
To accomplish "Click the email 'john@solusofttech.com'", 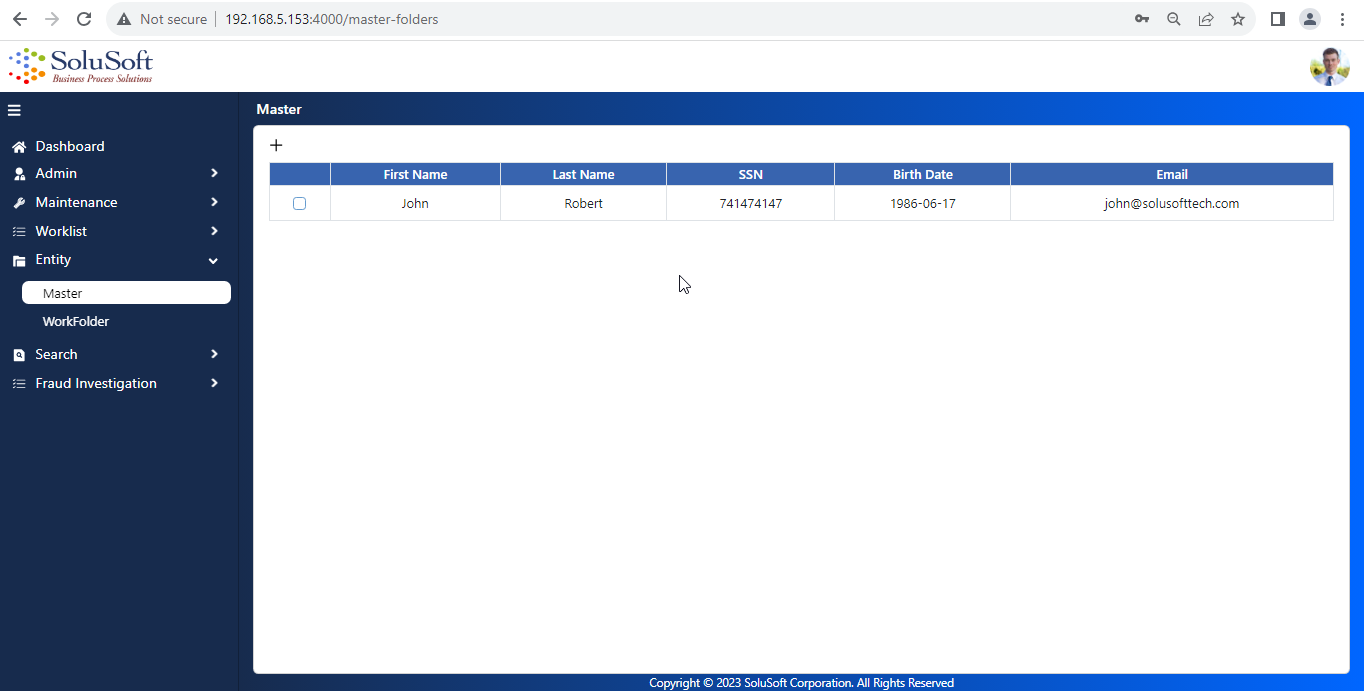I will pos(1171,203).
